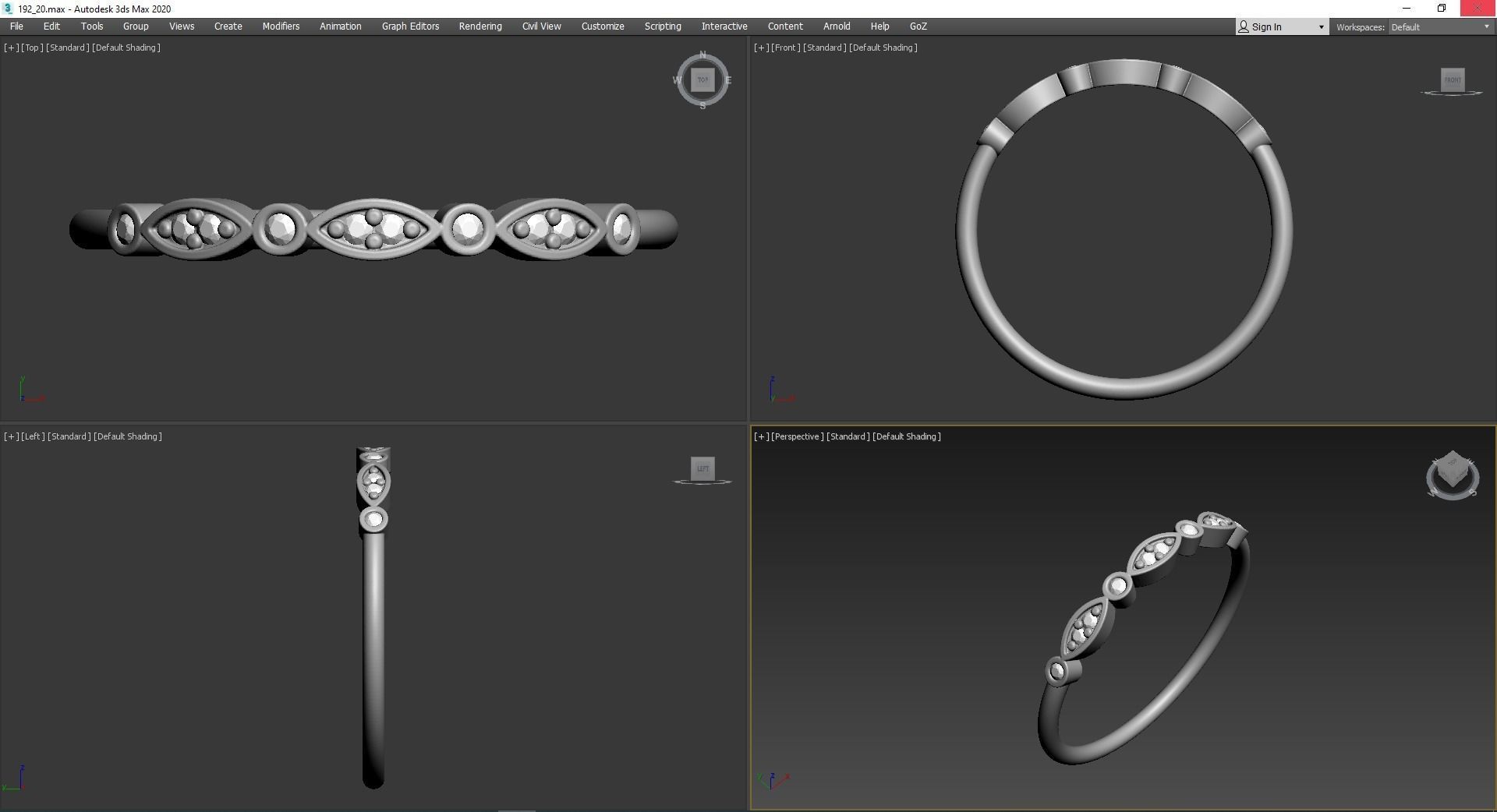The height and width of the screenshot is (812, 1497).
Task: Click the Left viewport ViewCube face
Action: 702,468
